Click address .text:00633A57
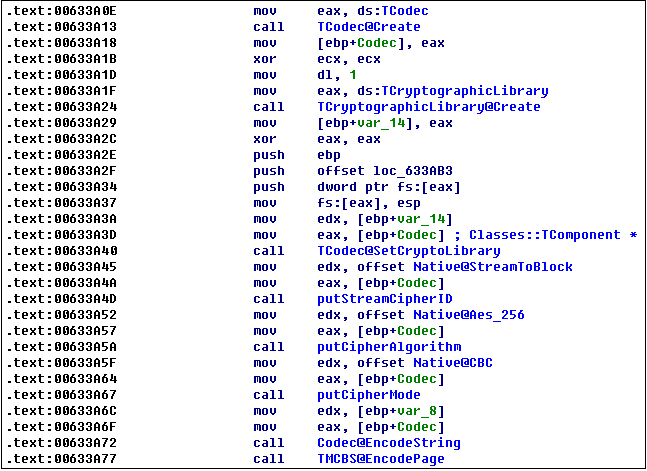Screen dimensions: 647x471 click(x=62, y=331)
